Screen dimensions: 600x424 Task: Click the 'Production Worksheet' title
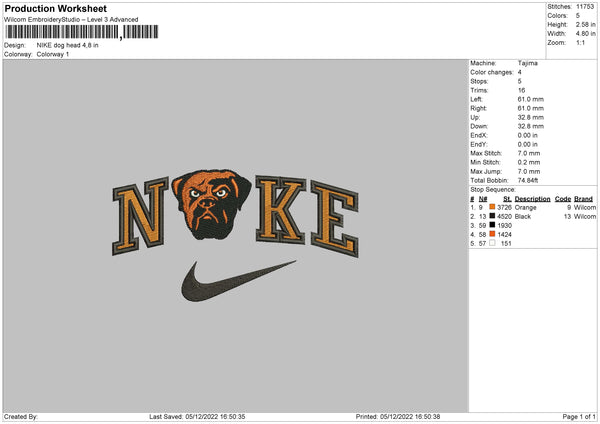click(x=56, y=8)
